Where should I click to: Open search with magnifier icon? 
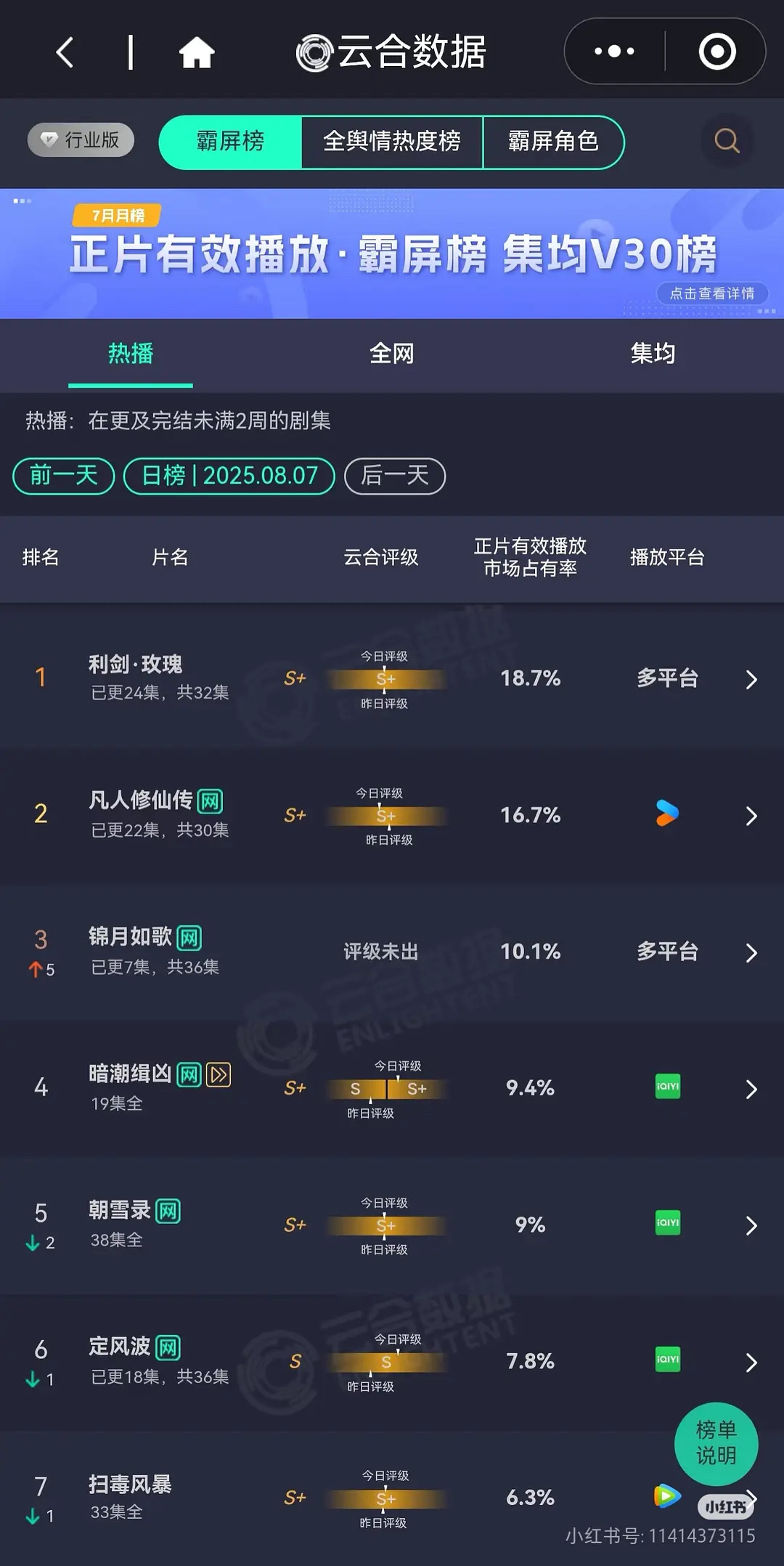727,141
